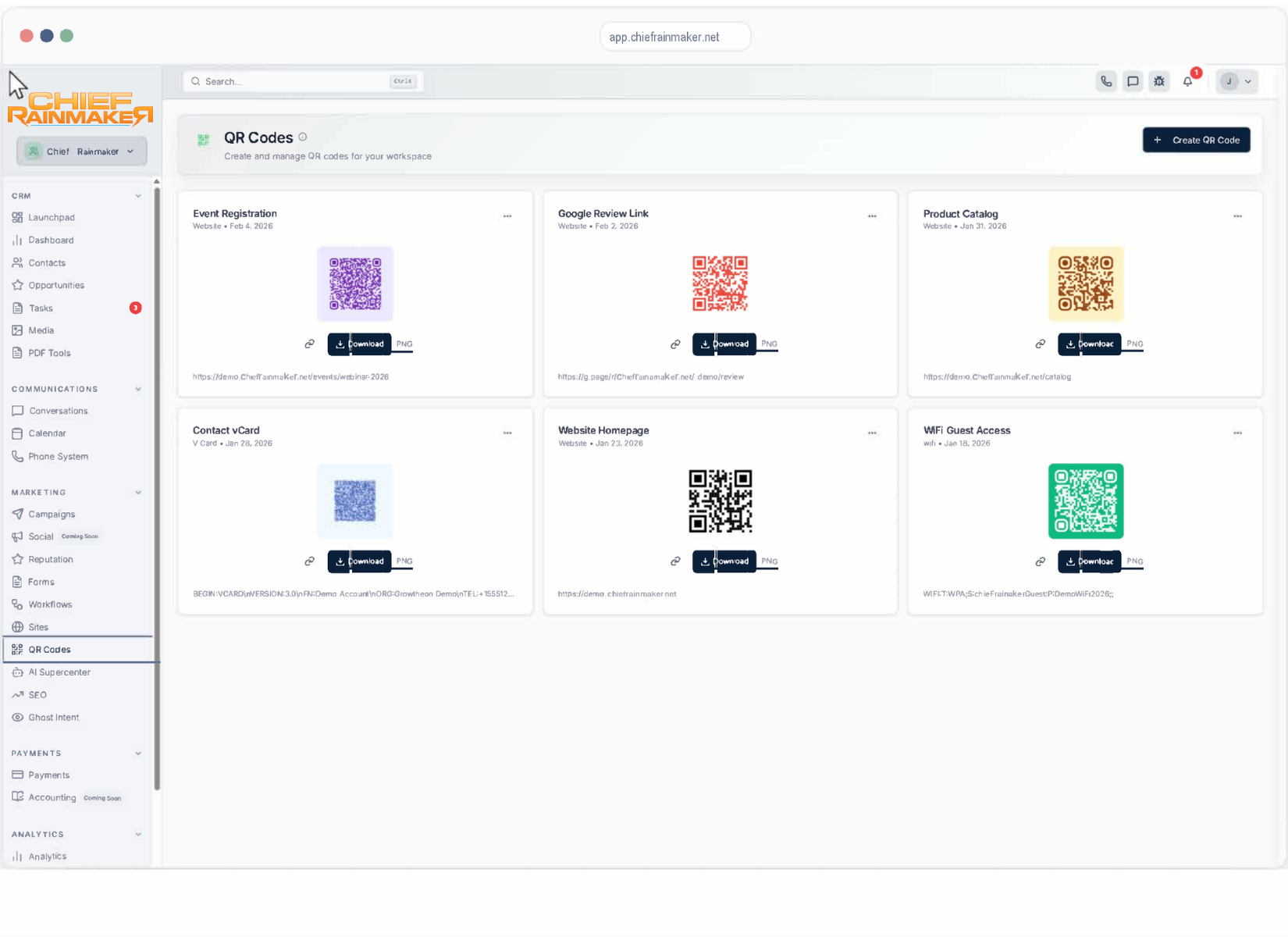Download the Event Registration QR code
The image size is (1288, 937).
(x=359, y=344)
